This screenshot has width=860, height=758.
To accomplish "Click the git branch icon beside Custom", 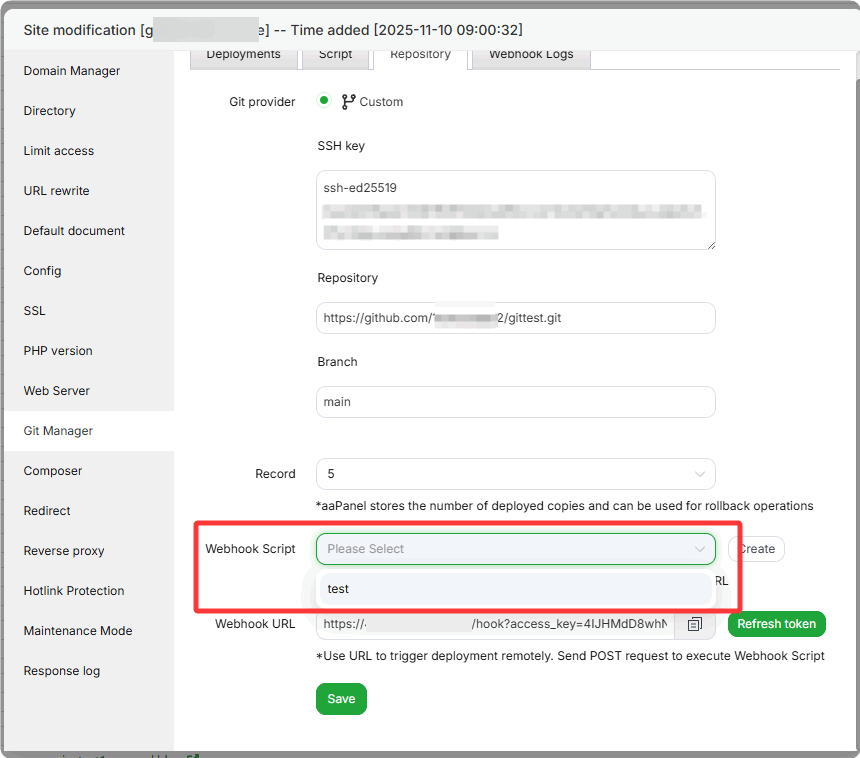I will [348, 101].
